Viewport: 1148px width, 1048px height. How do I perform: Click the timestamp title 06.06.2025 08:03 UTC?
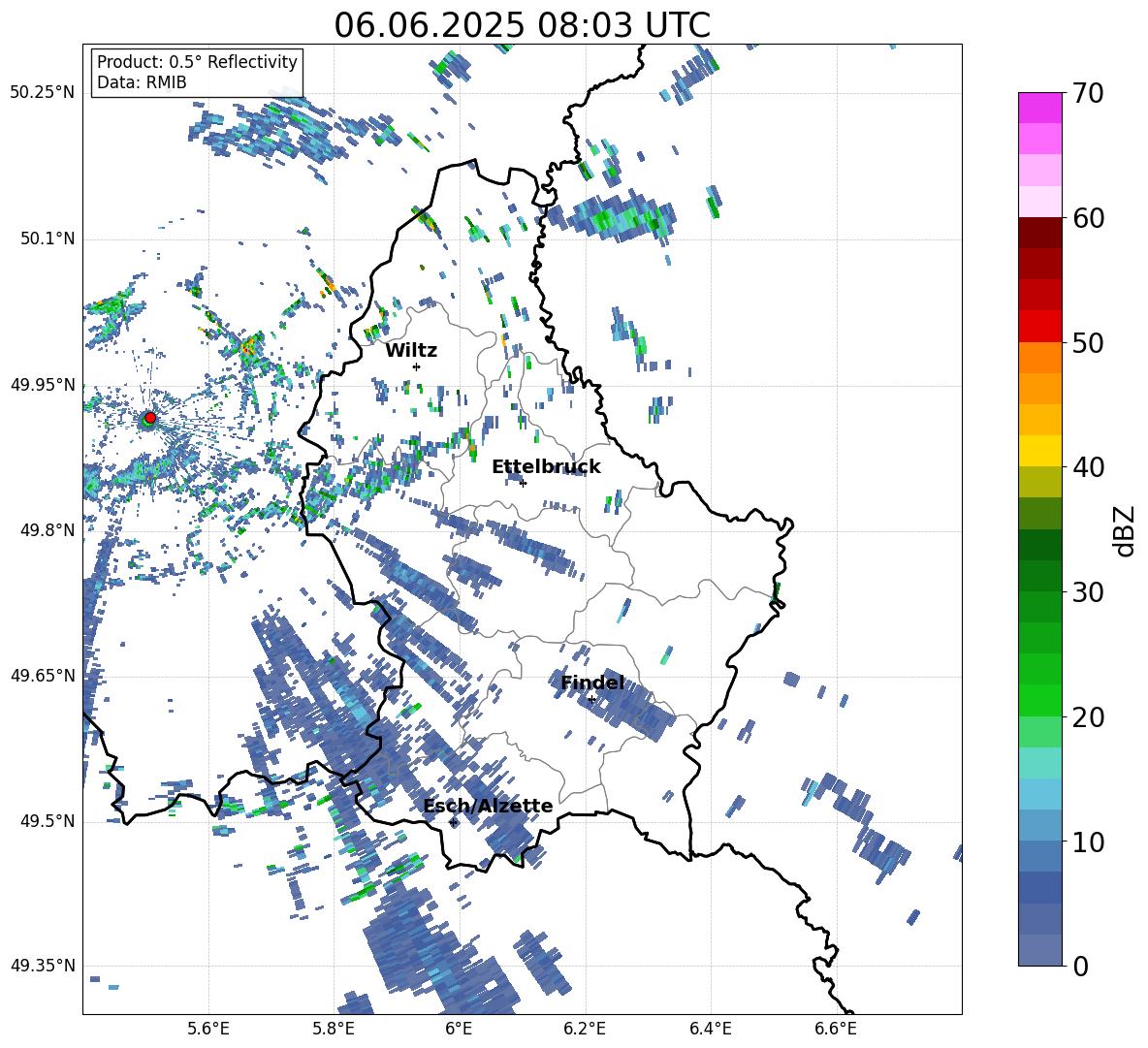pos(522,25)
